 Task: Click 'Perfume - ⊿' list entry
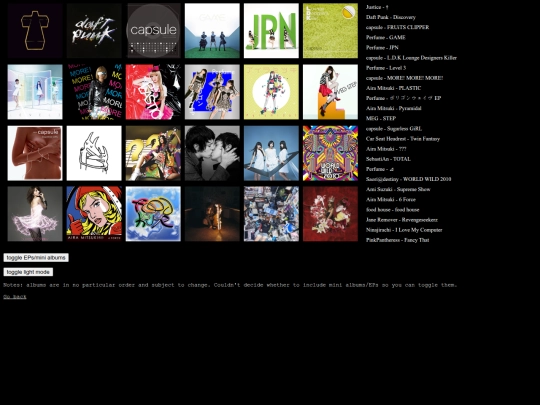380,169
